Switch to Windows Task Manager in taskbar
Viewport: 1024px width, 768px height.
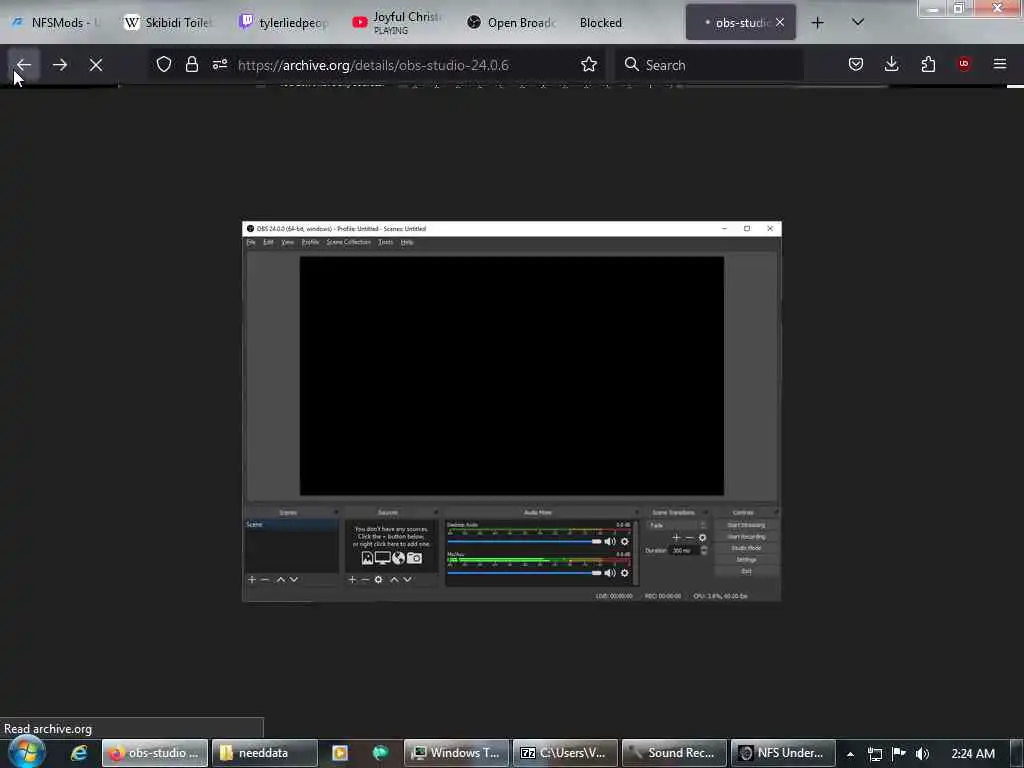pyautogui.click(x=456, y=753)
